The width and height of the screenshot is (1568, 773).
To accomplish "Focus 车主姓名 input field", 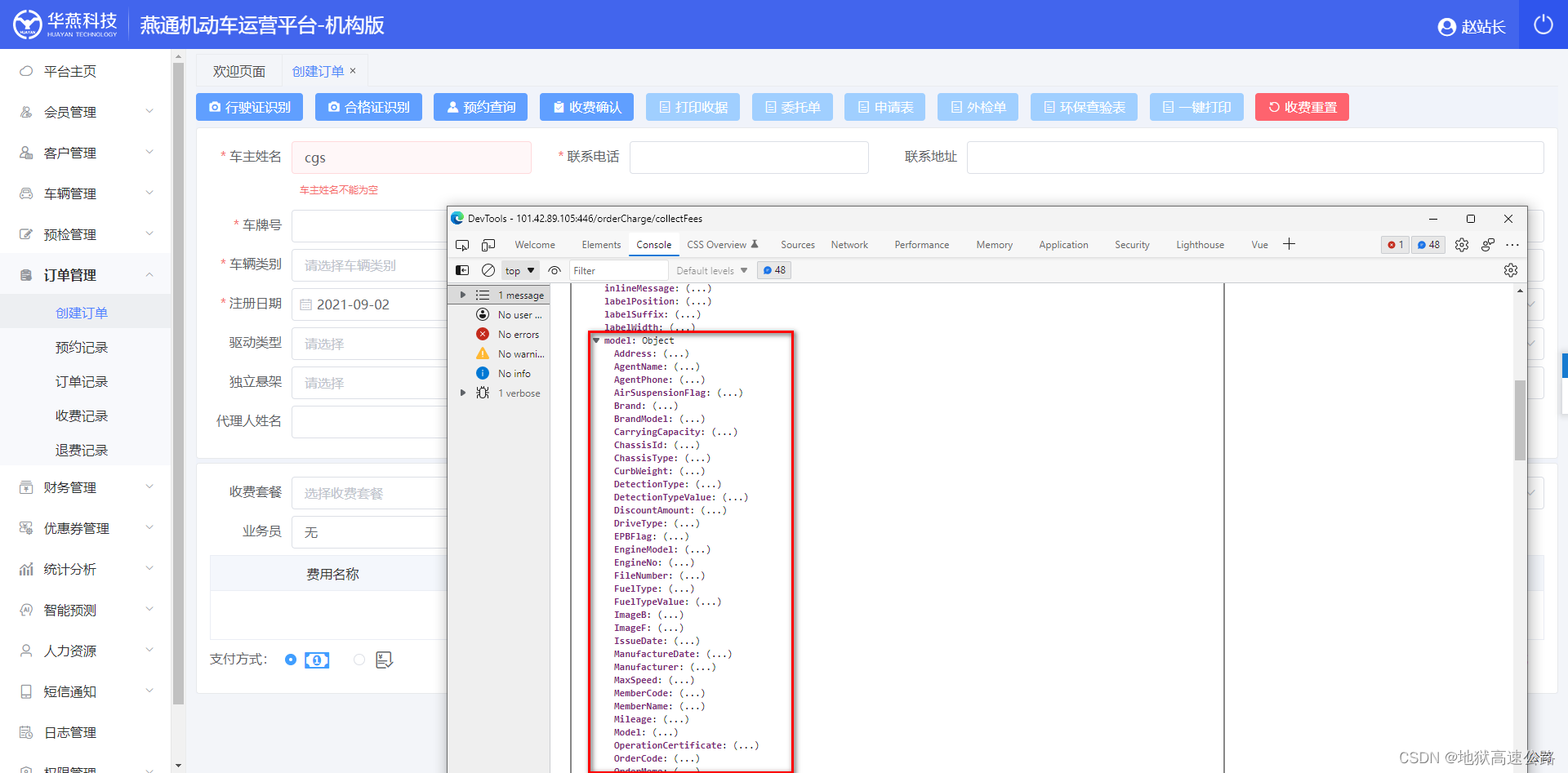I will tap(412, 158).
